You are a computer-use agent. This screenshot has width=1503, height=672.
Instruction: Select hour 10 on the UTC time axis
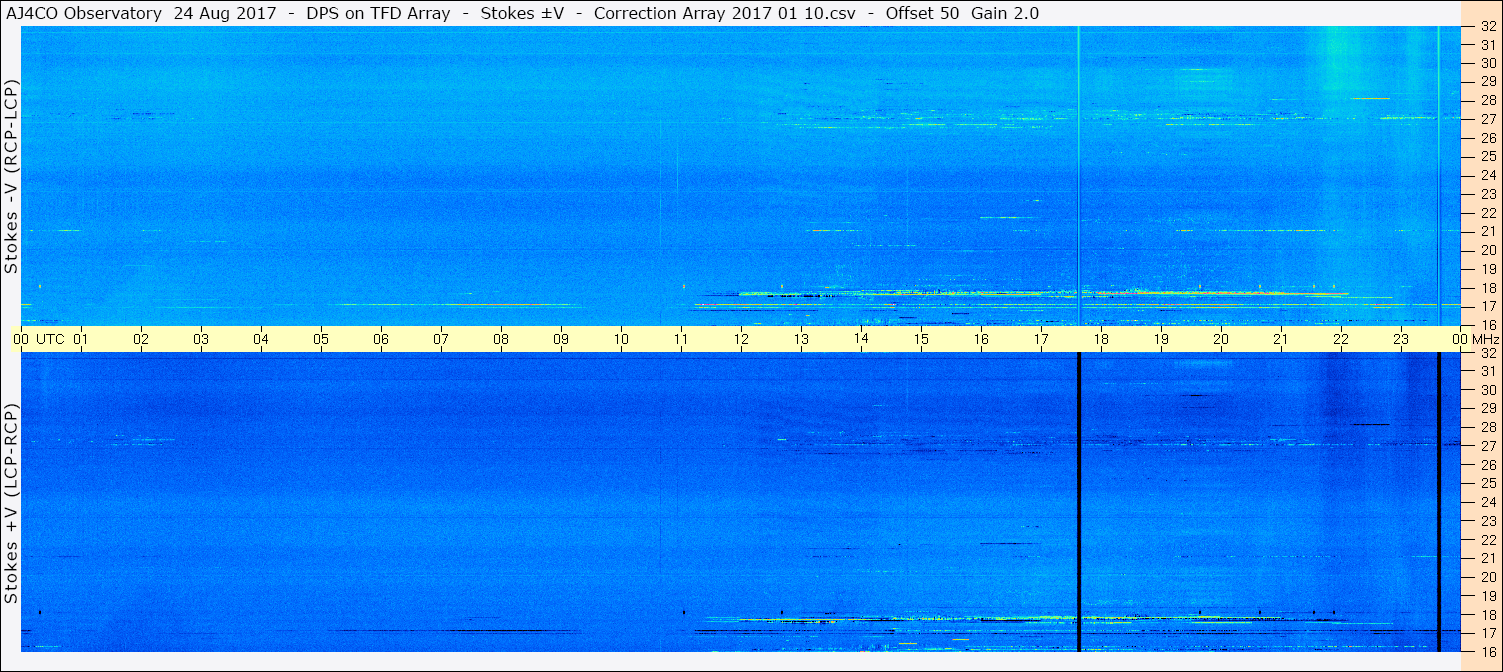click(x=621, y=339)
